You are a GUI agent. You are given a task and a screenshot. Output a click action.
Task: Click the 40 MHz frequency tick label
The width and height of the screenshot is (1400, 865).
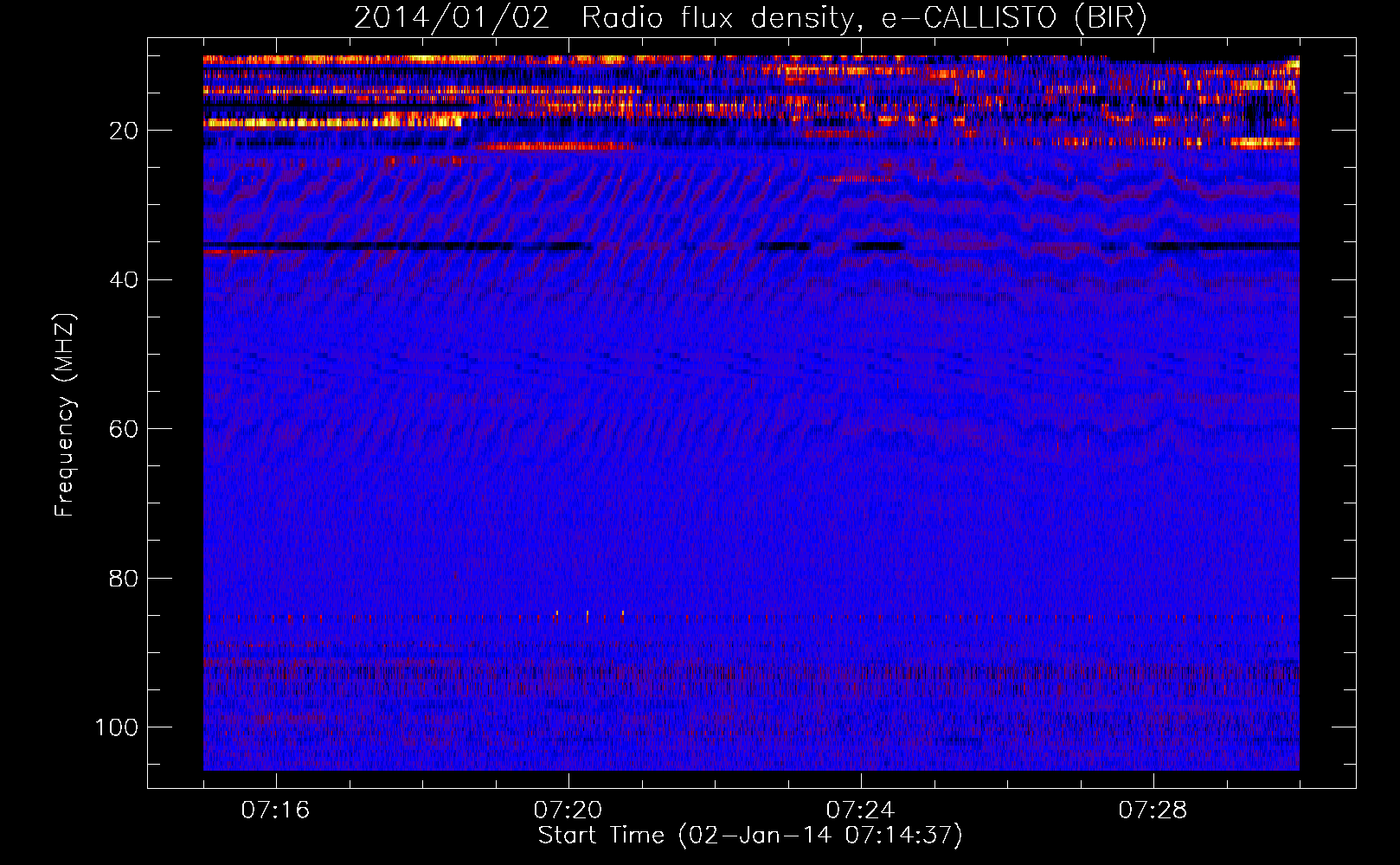(124, 280)
